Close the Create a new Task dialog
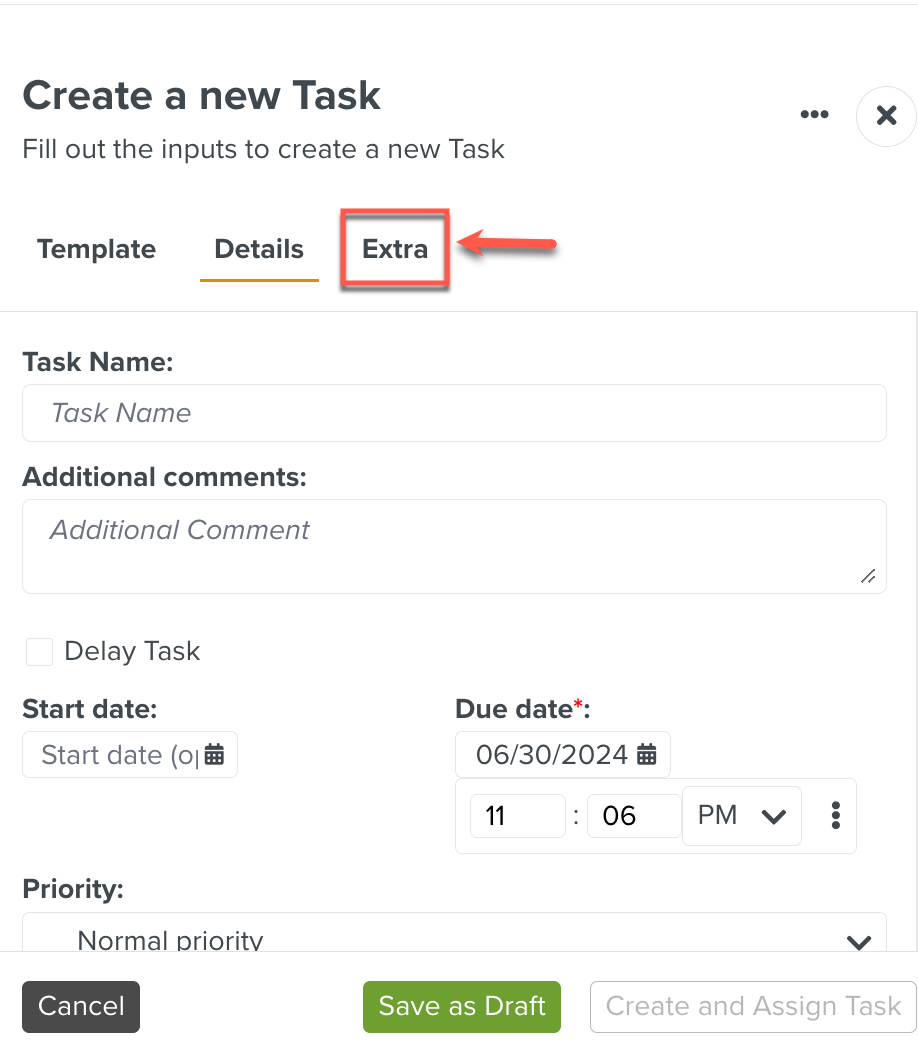918x1060 pixels. click(x=886, y=116)
